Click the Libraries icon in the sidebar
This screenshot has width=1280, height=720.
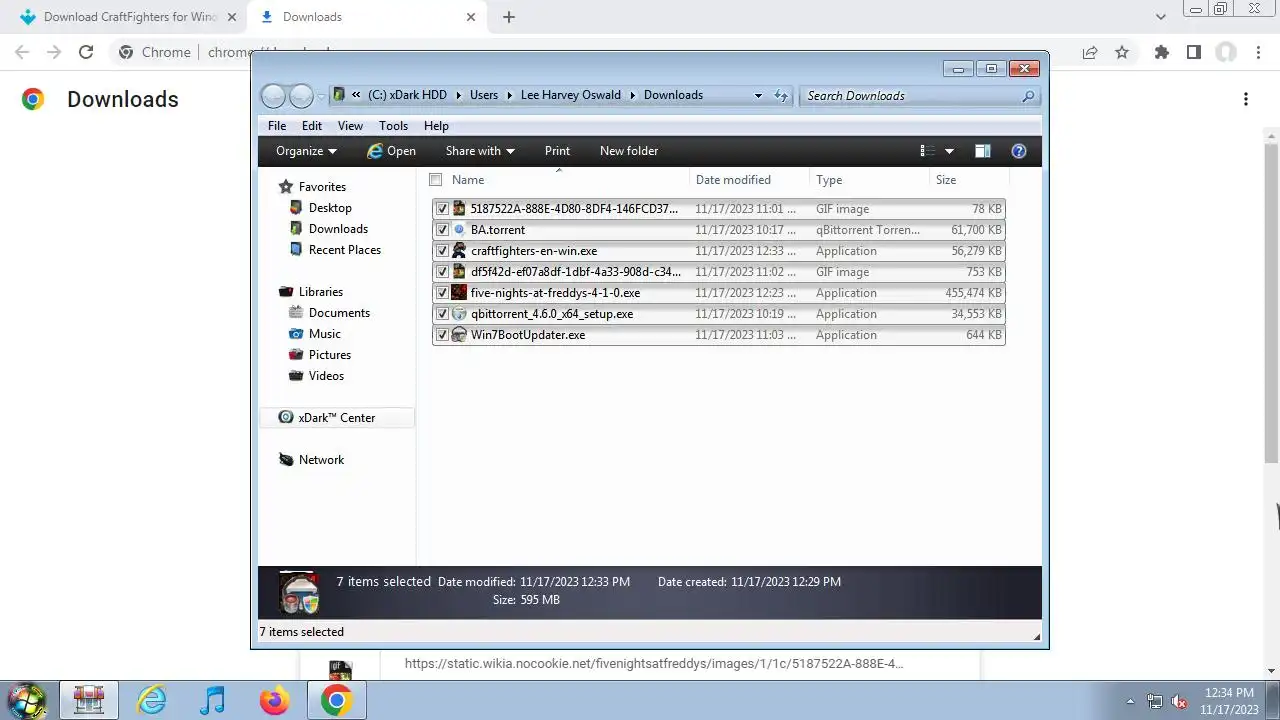(286, 292)
